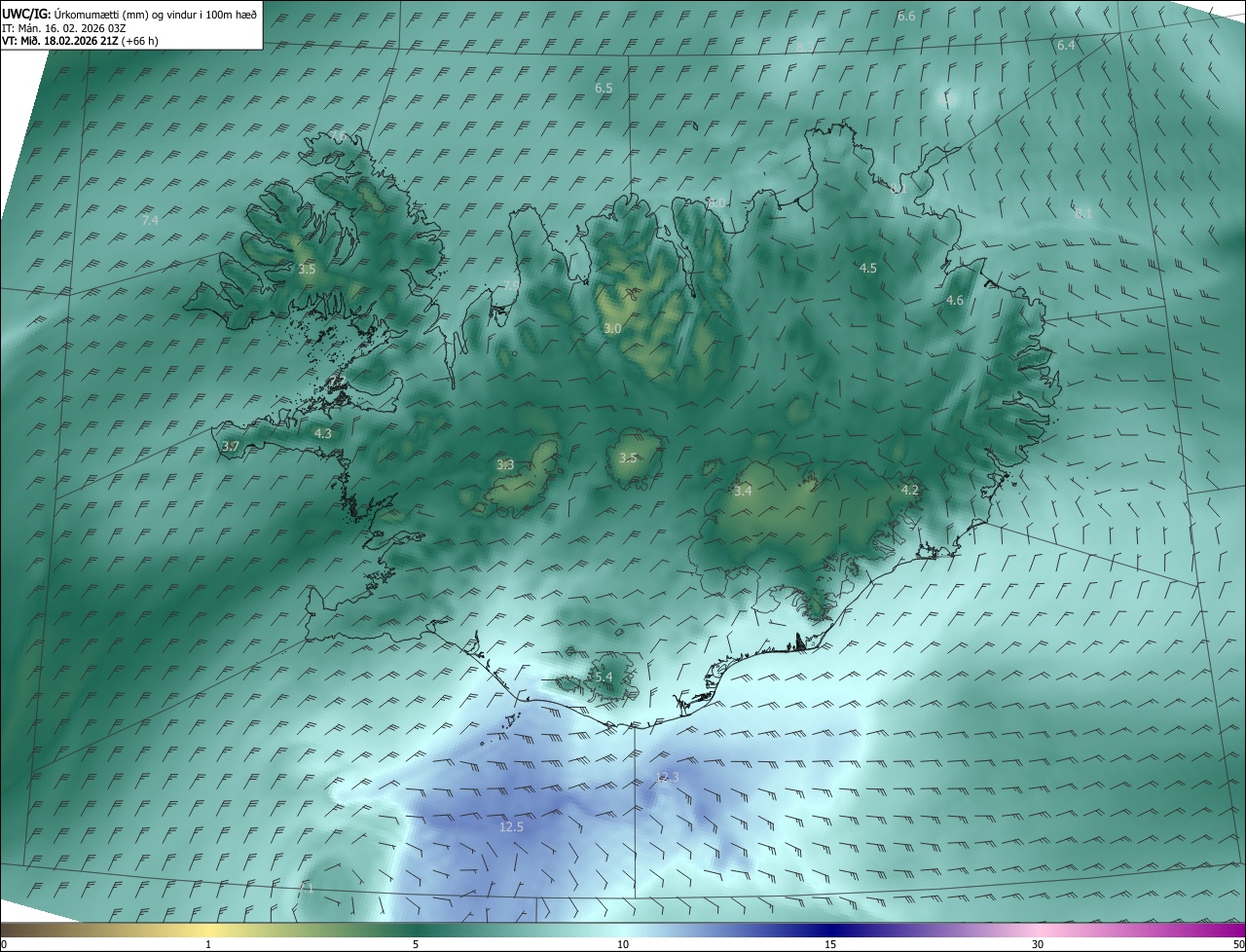Image resolution: width=1246 pixels, height=952 pixels.
Task: Click the 6.4 value in the northeast sea
Action: tap(1066, 45)
